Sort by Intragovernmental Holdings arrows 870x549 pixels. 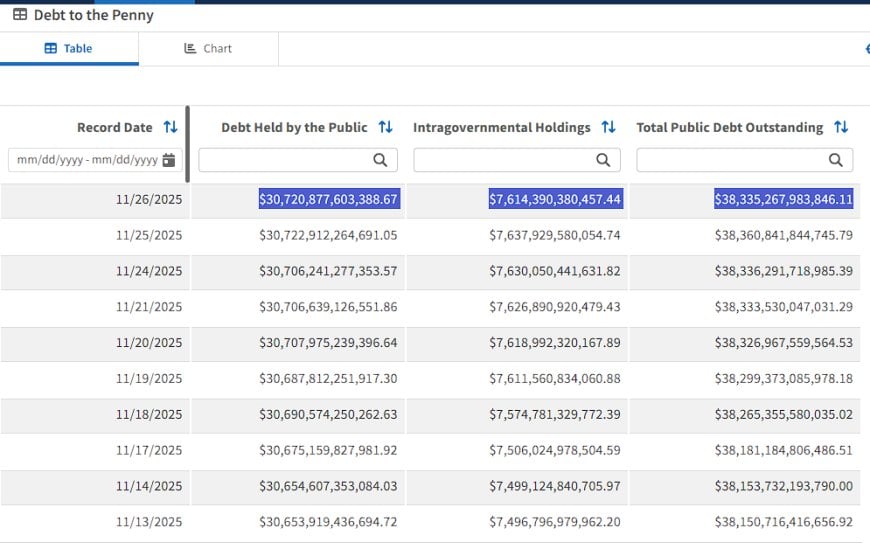coord(609,127)
